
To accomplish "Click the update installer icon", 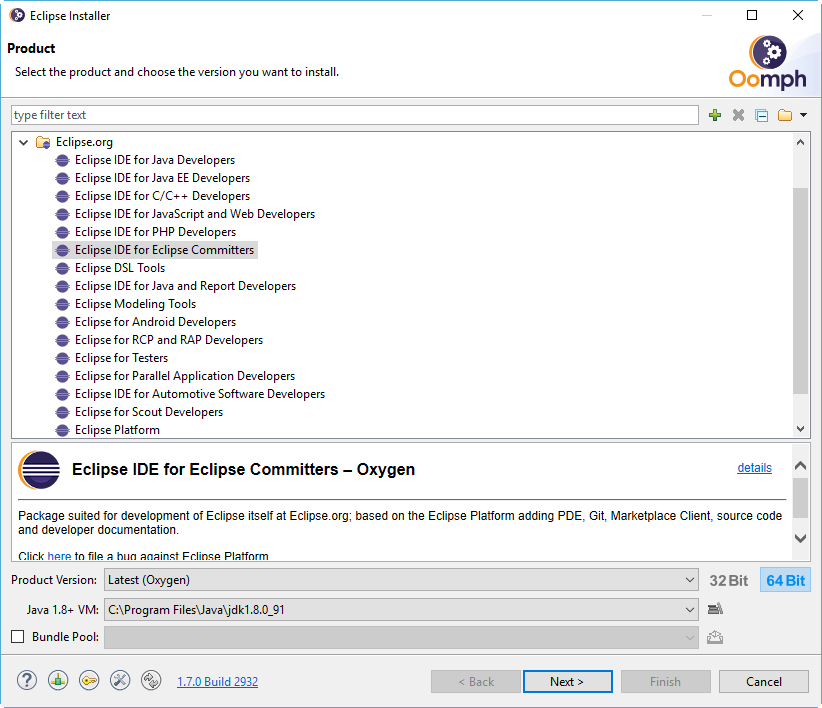I will coord(58,681).
